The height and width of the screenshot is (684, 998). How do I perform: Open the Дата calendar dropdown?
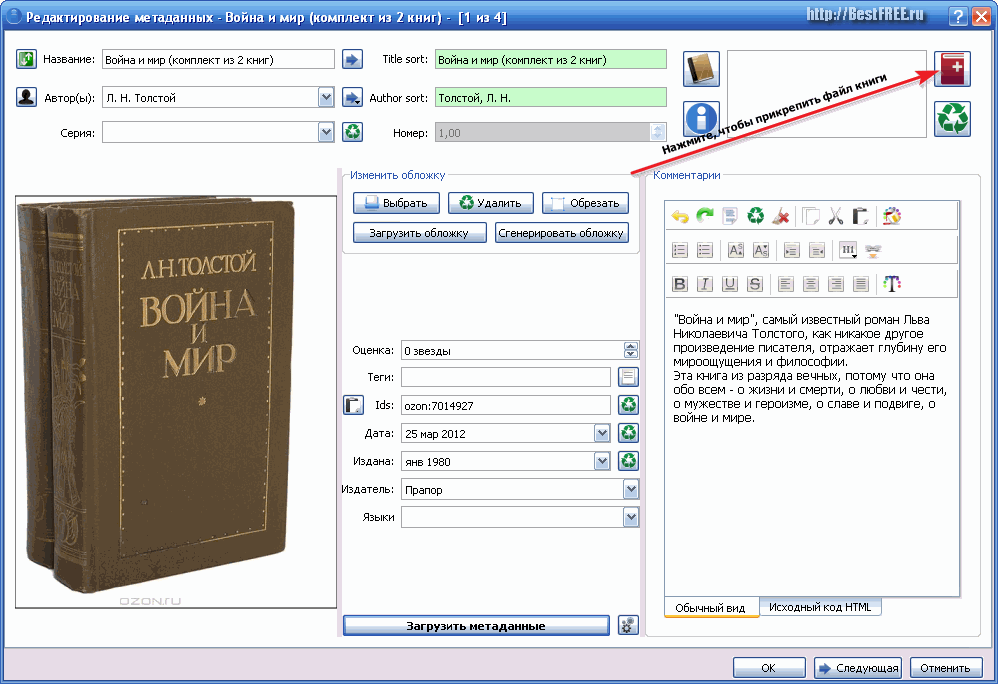tap(602, 433)
